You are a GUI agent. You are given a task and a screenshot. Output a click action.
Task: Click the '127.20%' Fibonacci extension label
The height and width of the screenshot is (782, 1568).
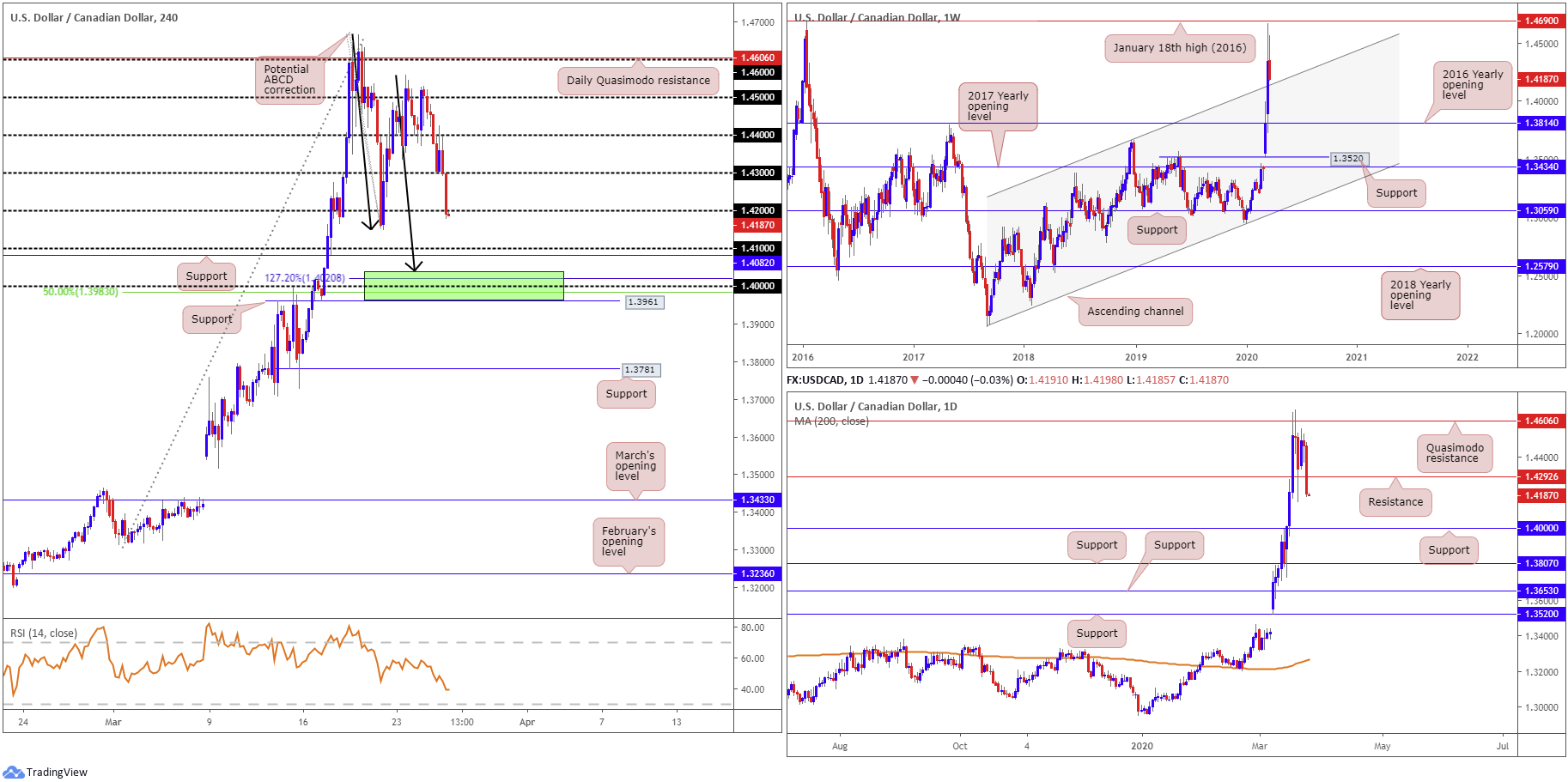coord(305,278)
